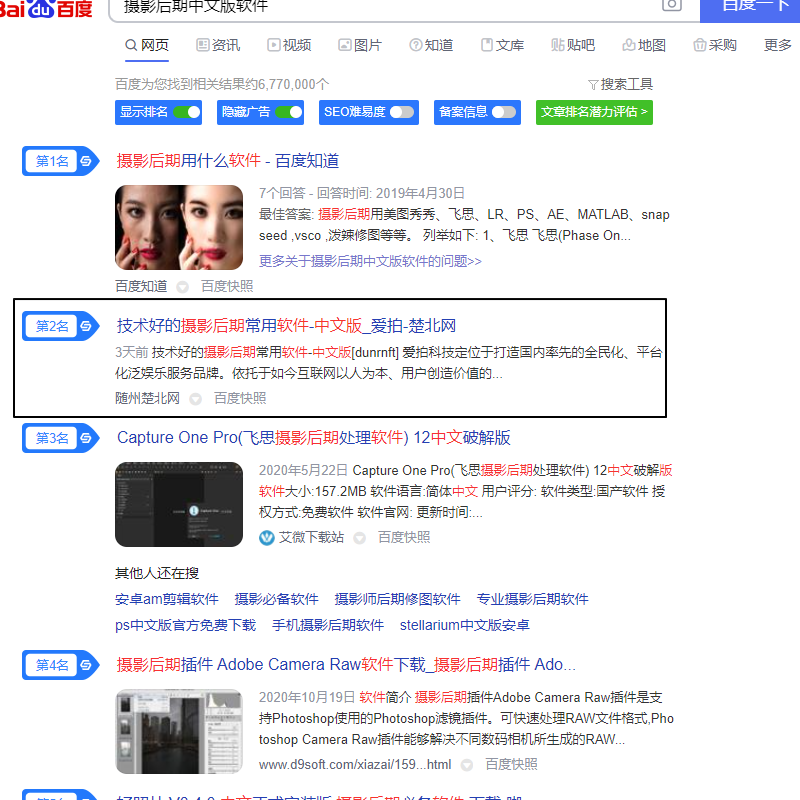
Task: Click the 第2名 rank badge icon
Action: point(60,326)
